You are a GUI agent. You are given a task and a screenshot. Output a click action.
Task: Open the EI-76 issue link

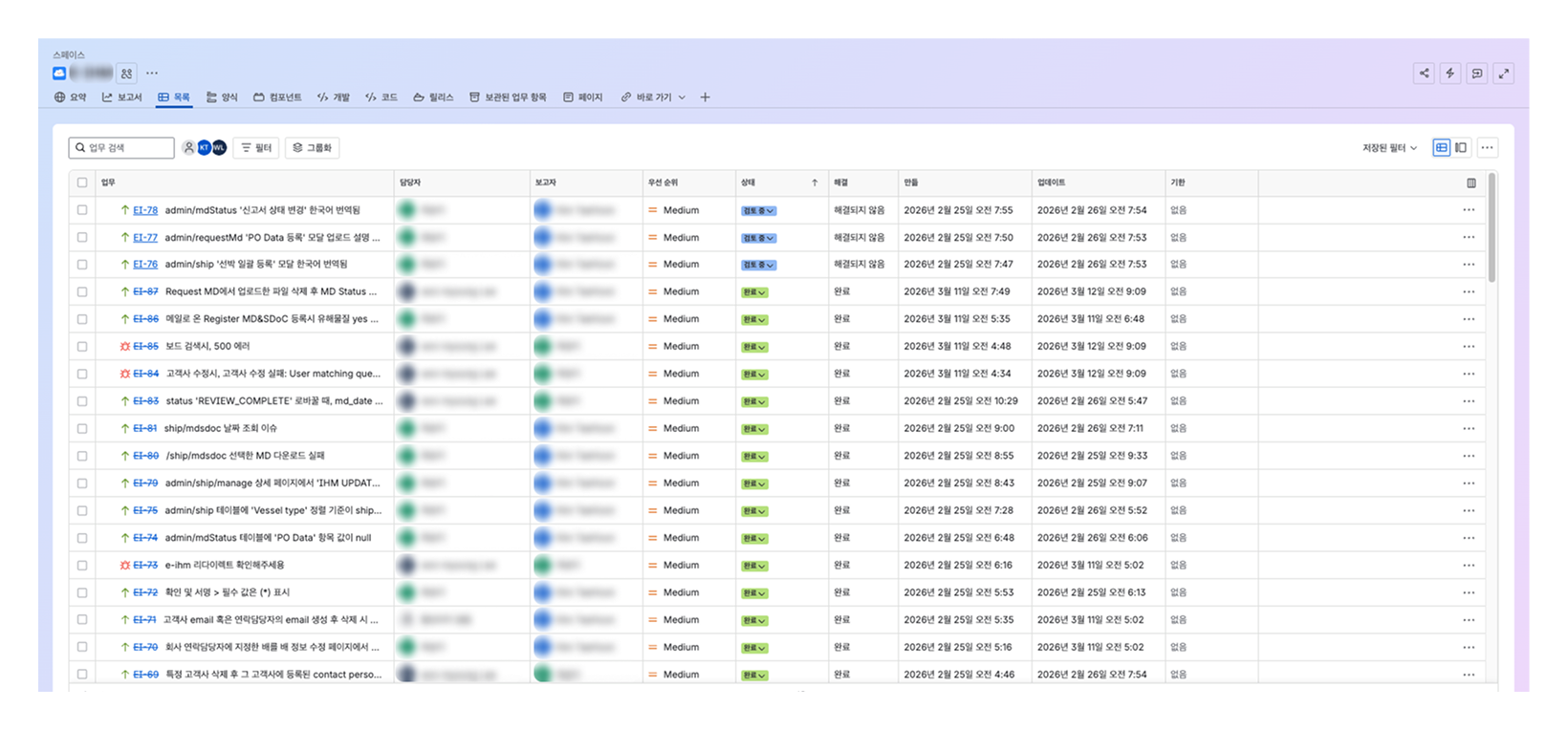pyautogui.click(x=145, y=265)
